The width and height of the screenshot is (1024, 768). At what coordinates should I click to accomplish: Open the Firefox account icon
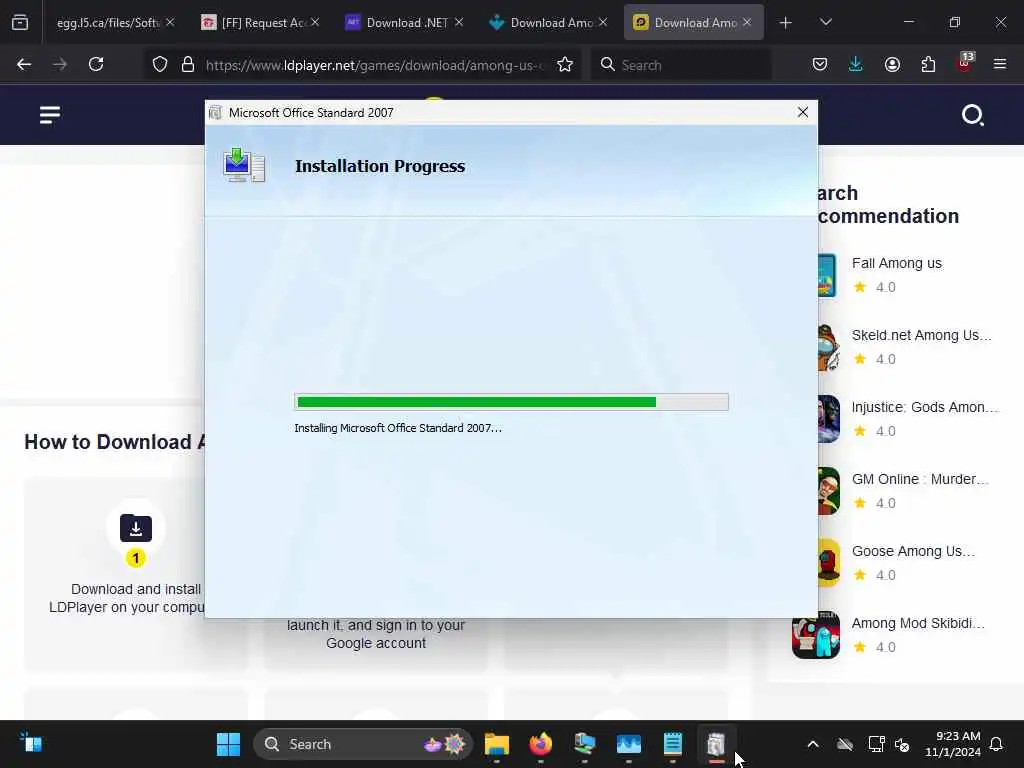click(892, 65)
